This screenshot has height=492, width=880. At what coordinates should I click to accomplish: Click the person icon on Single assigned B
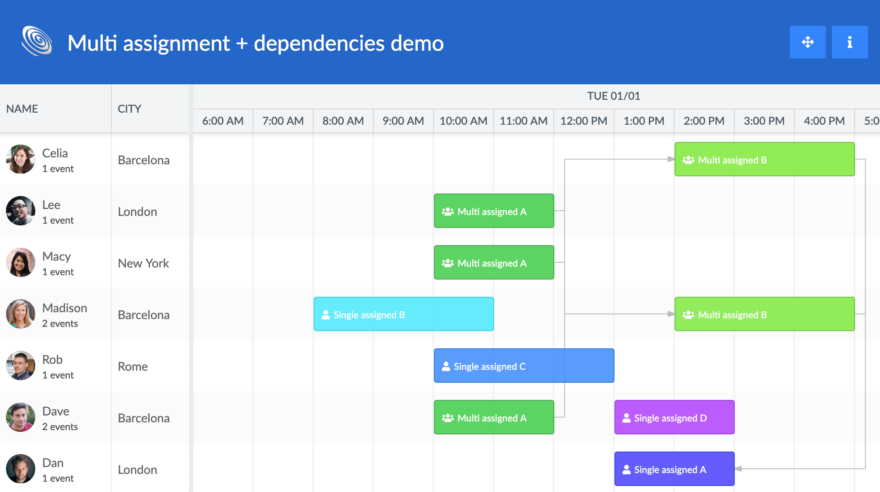pos(325,315)
